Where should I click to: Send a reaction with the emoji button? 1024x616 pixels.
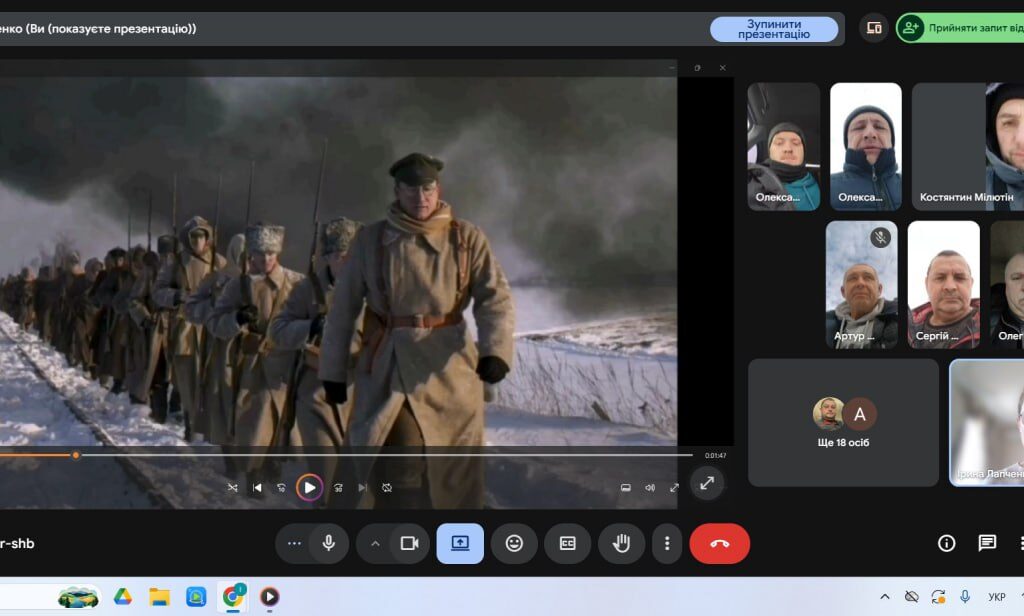click(x=514, y=543)
